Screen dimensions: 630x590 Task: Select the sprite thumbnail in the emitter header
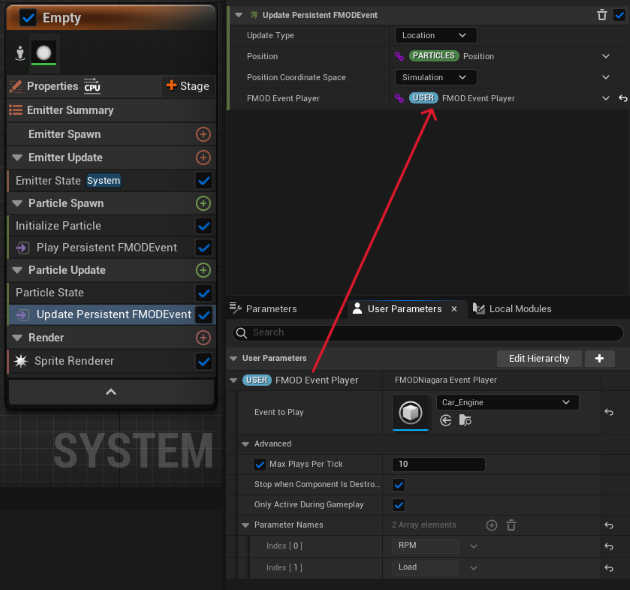tap(44, 53)
